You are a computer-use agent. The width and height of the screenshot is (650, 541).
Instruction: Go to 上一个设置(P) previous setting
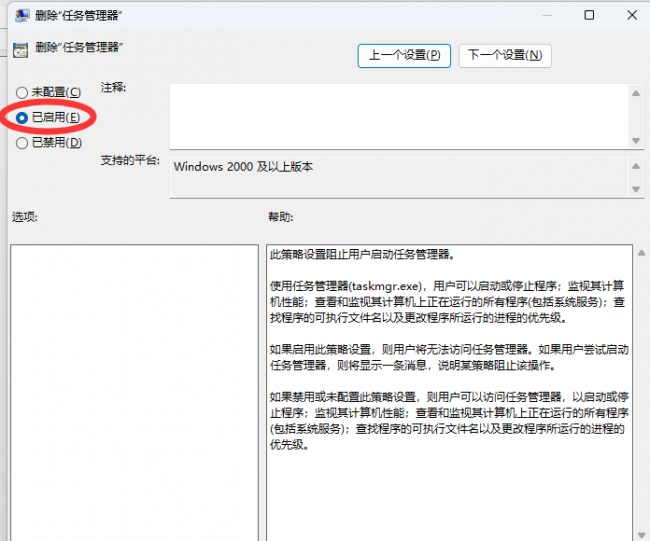click(404, 56)
